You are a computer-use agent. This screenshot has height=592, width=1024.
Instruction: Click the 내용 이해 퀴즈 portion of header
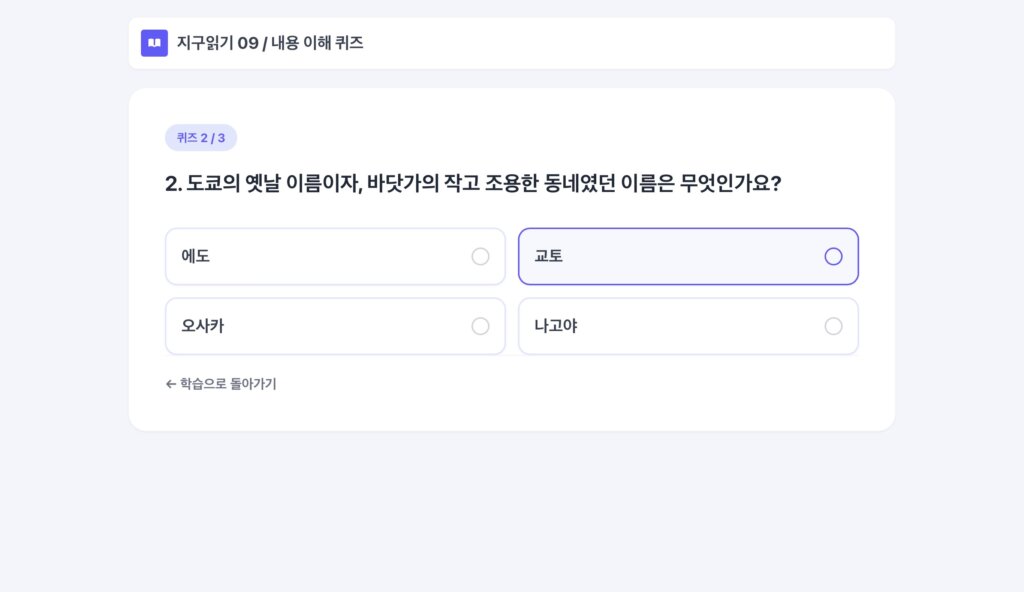(317, 43)
